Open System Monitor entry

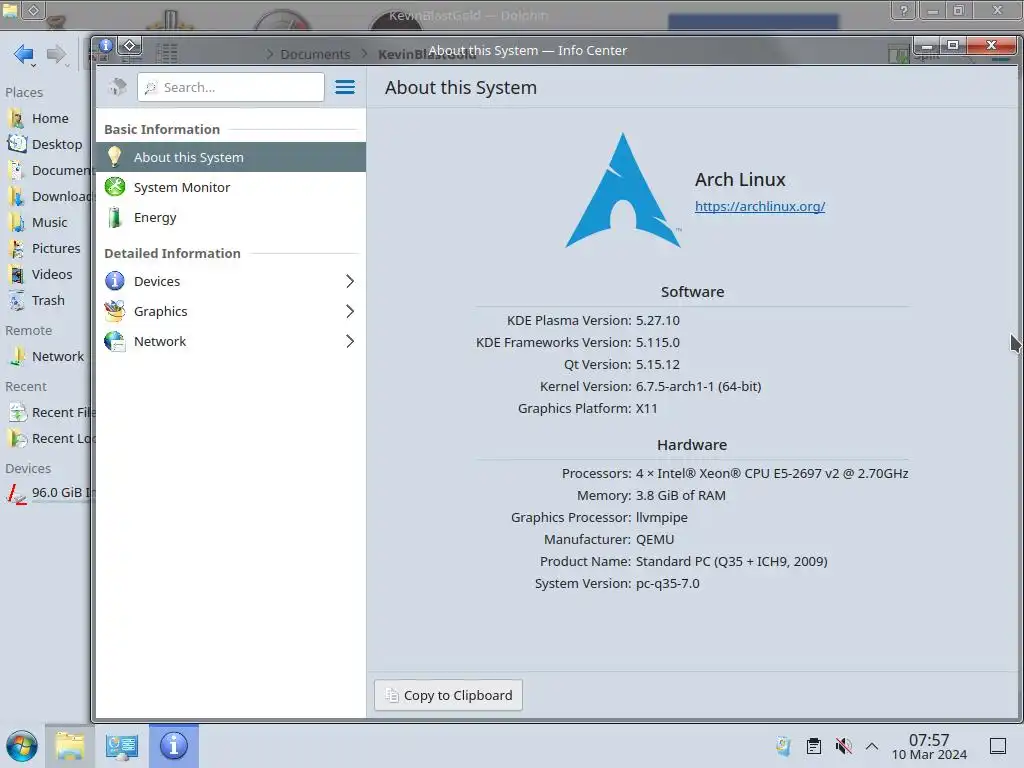point(231,187)
